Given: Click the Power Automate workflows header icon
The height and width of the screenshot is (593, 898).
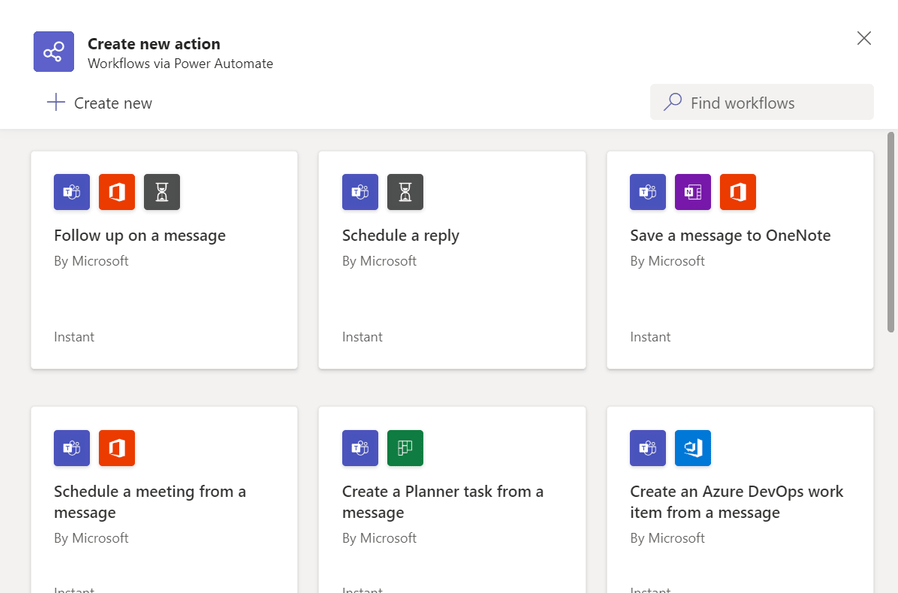Looking at the screenshot, I should coord(54,51).
